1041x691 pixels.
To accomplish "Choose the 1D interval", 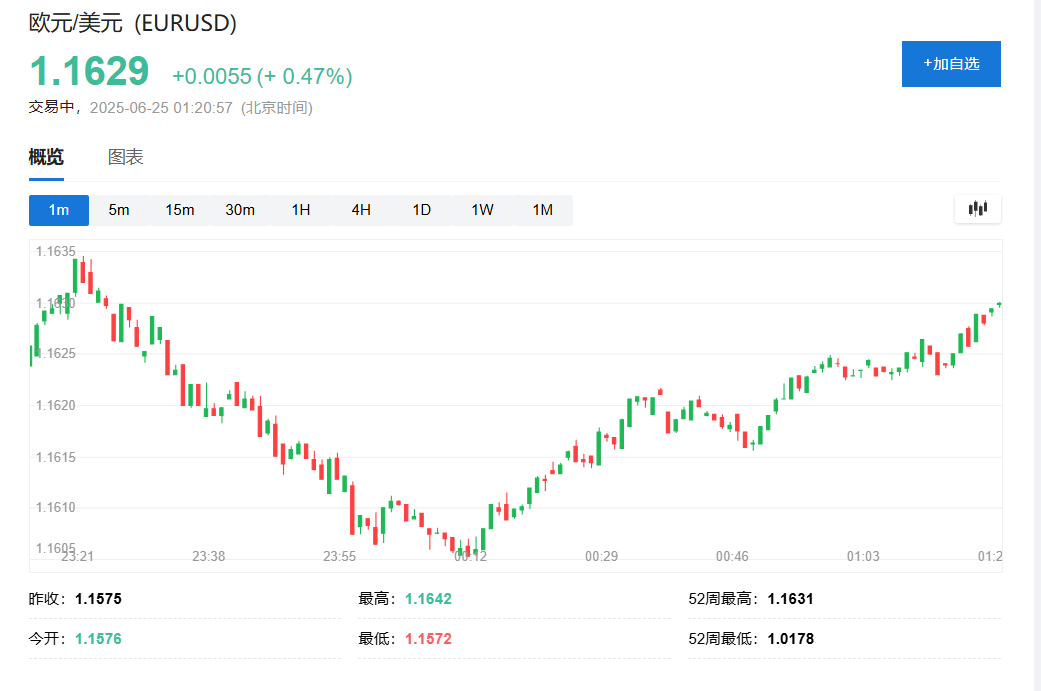I will pyautogui.click(x=422, y=210).
